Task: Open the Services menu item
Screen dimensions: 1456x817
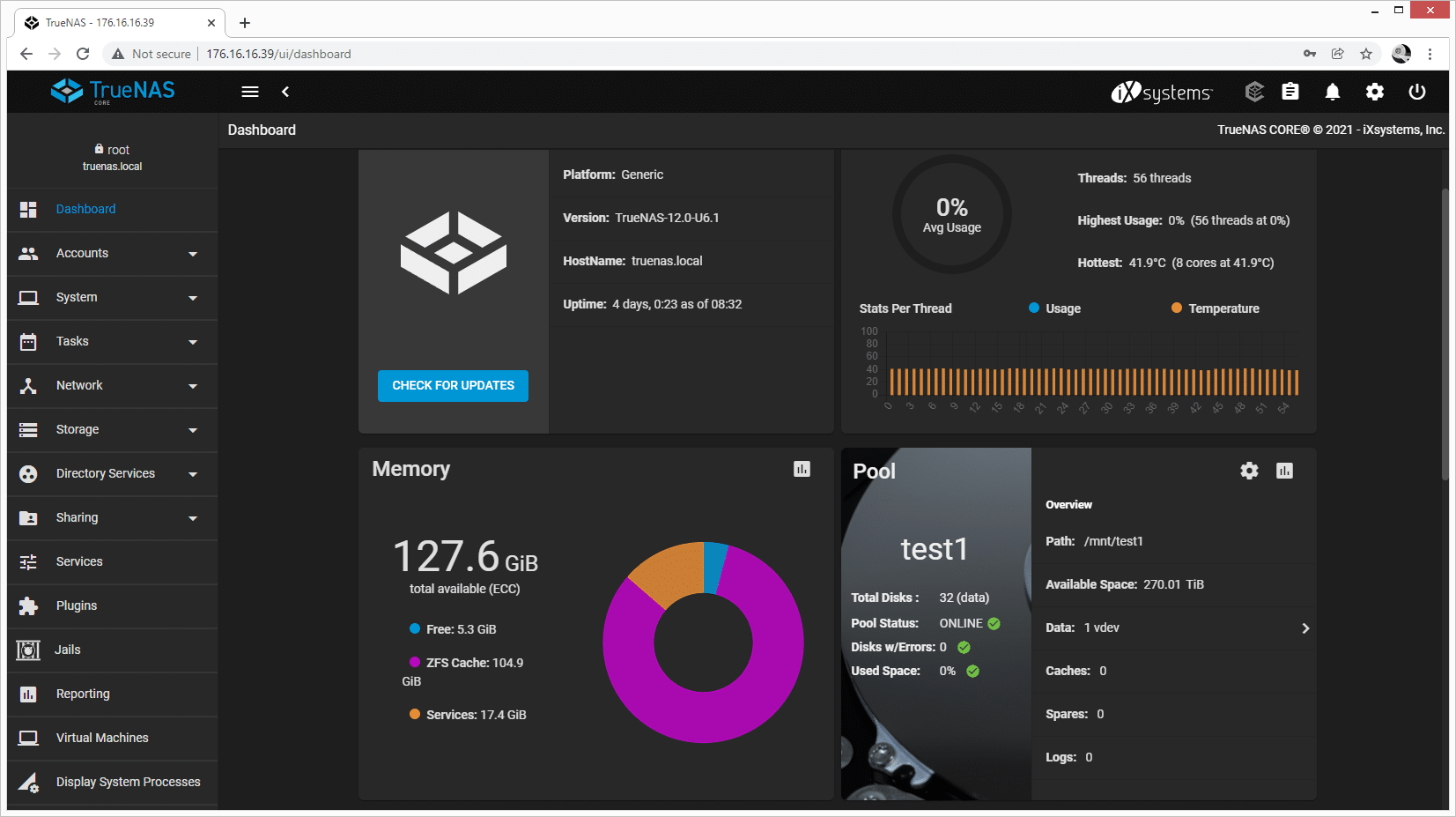Action: (113, 562)
